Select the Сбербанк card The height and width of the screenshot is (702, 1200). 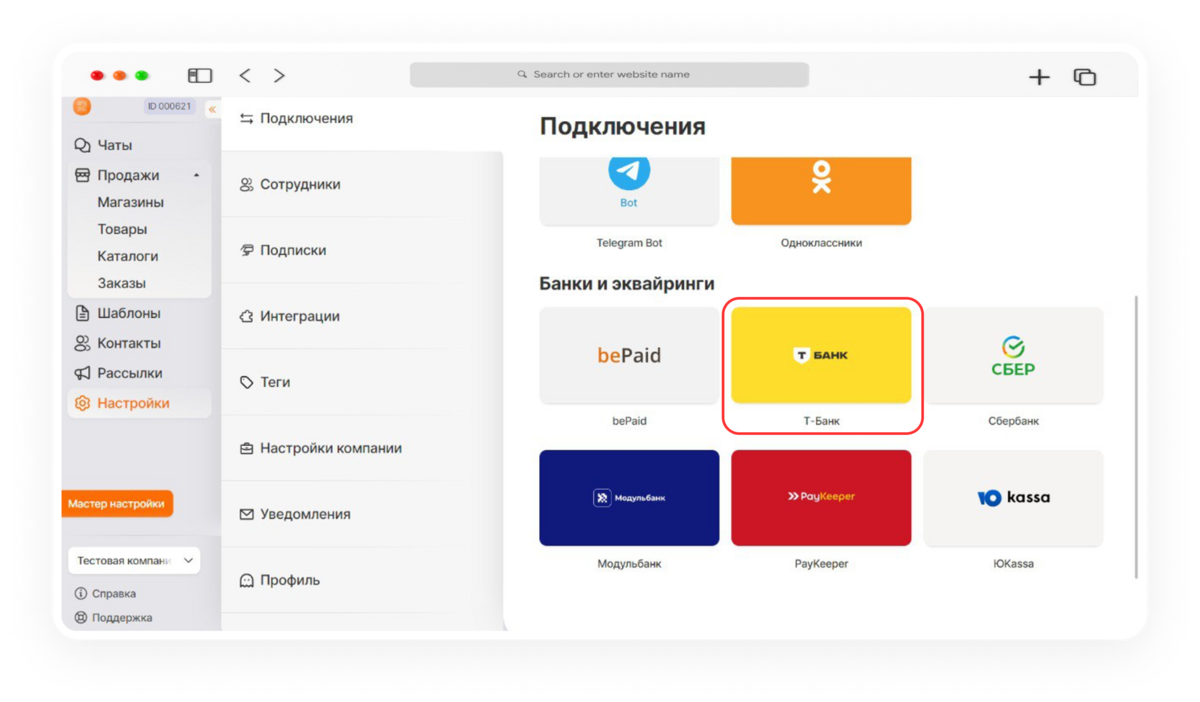point(1013,355)
